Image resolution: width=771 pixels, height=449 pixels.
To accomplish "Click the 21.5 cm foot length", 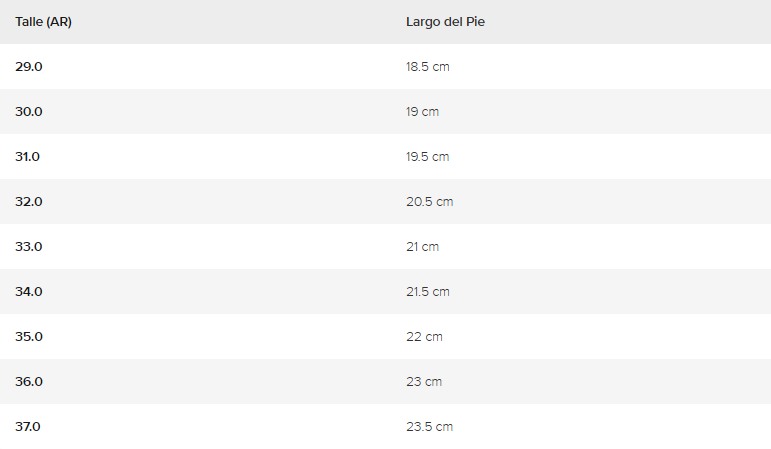I will point(427,292).
